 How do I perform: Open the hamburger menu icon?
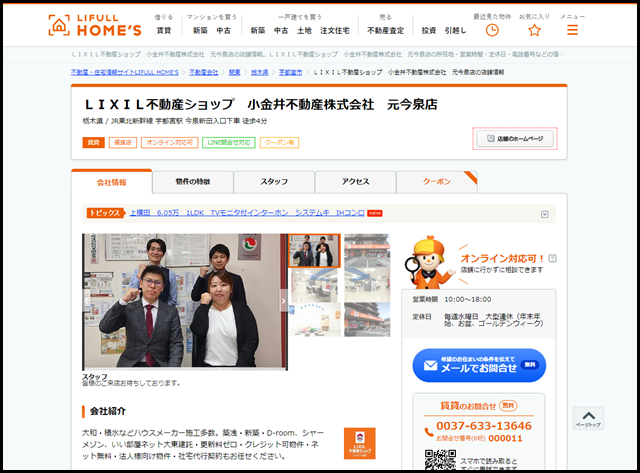pyautogui.click(x=572, y=30)
